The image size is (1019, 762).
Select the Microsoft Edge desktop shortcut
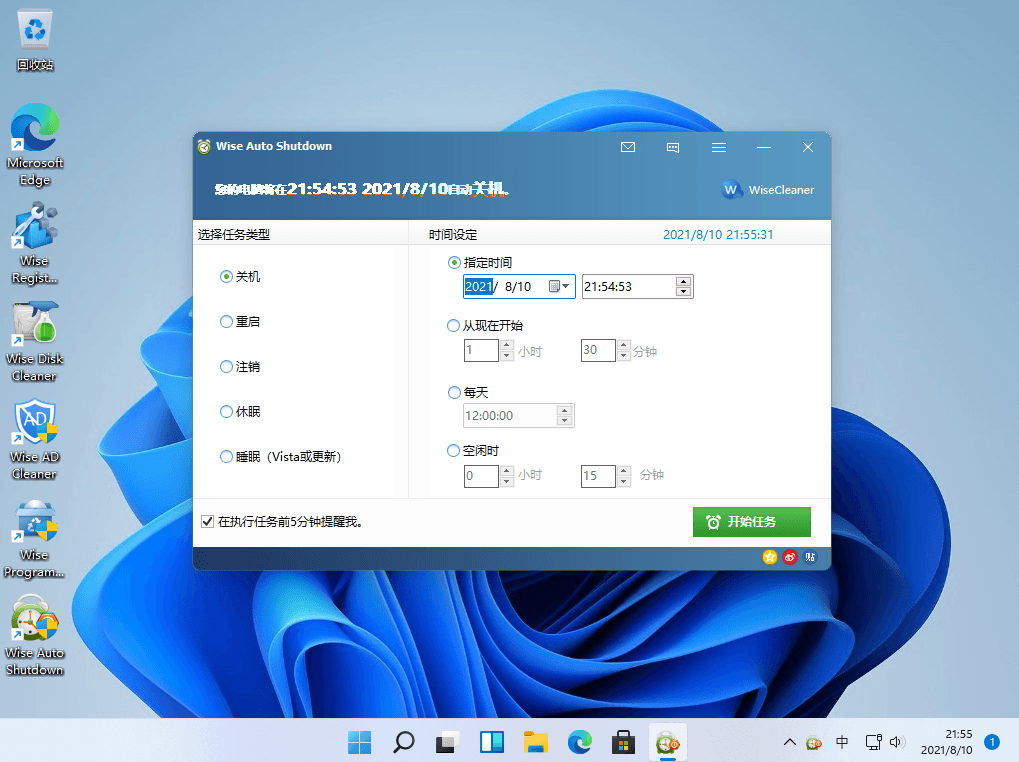click(35, 144)
